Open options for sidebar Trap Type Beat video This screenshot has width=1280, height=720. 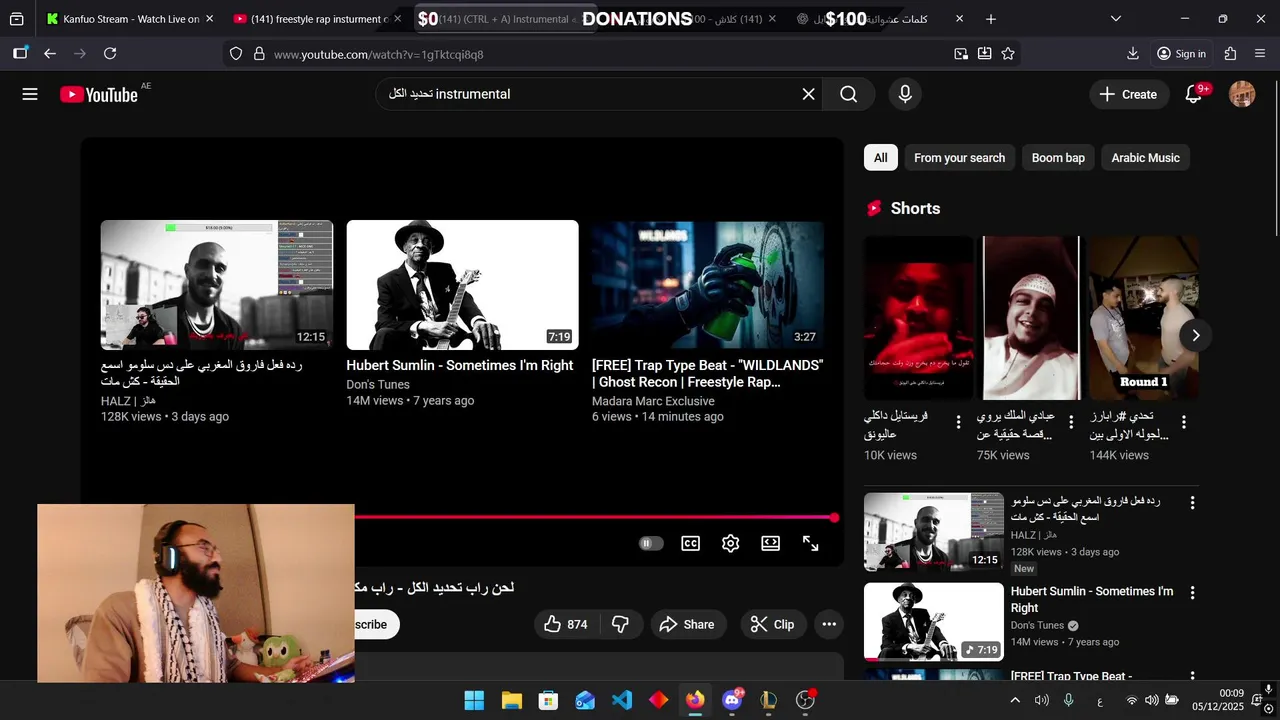[x=1192, y=677]
